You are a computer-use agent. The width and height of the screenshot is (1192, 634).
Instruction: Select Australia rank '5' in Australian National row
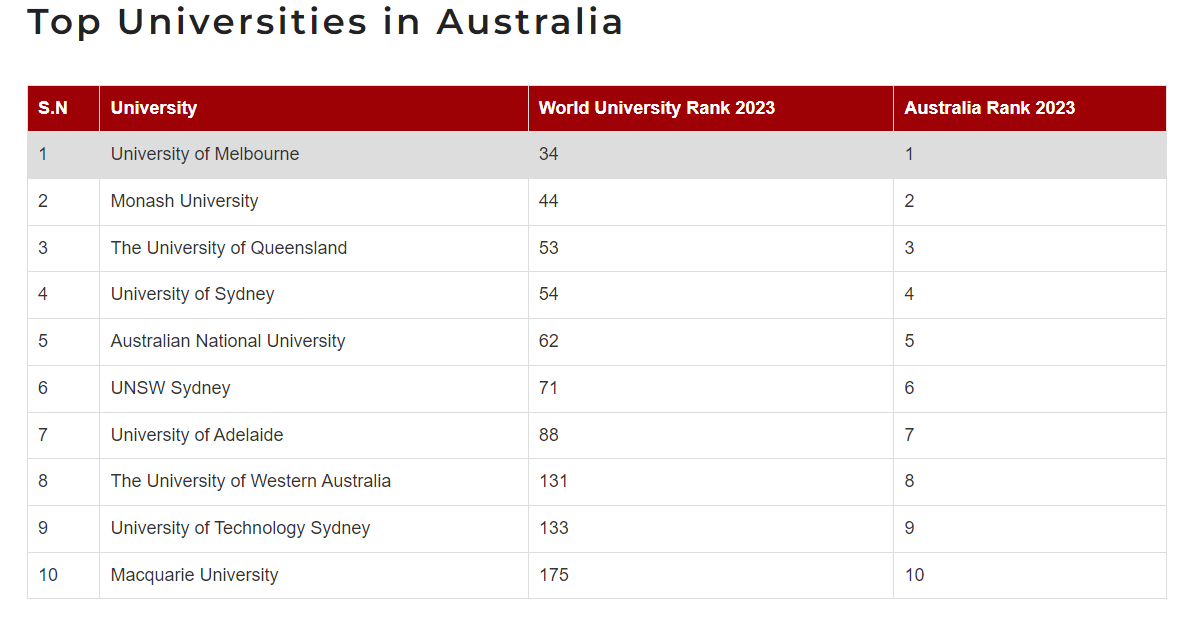[909, 341]
